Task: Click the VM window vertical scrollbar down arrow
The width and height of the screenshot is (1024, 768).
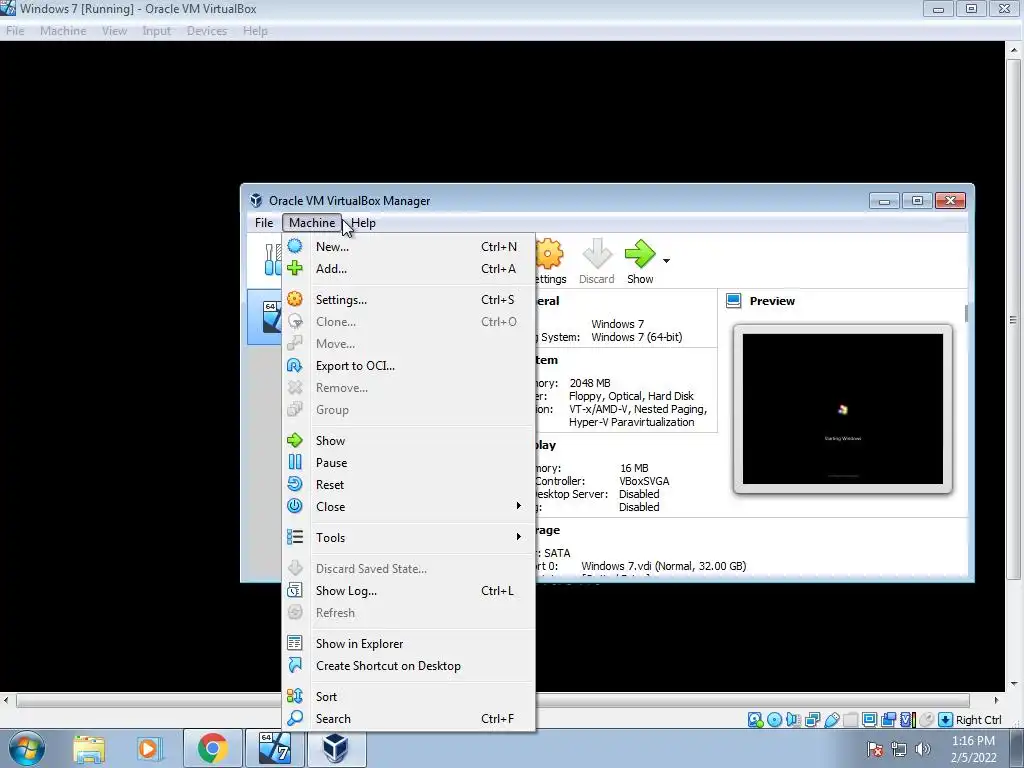Action: coord(1014,684)
